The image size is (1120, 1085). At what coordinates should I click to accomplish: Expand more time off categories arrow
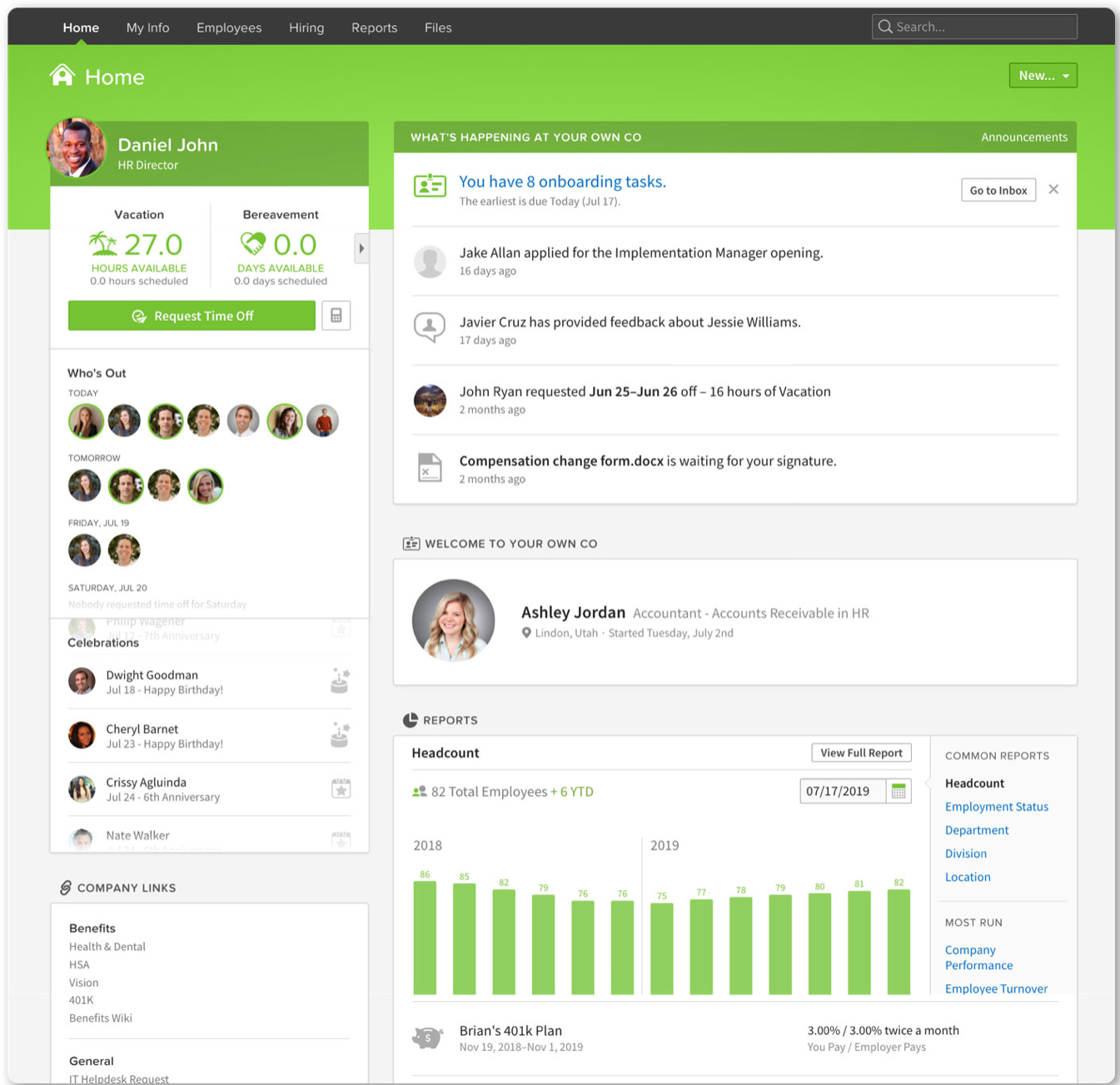(x=361, y=248)
